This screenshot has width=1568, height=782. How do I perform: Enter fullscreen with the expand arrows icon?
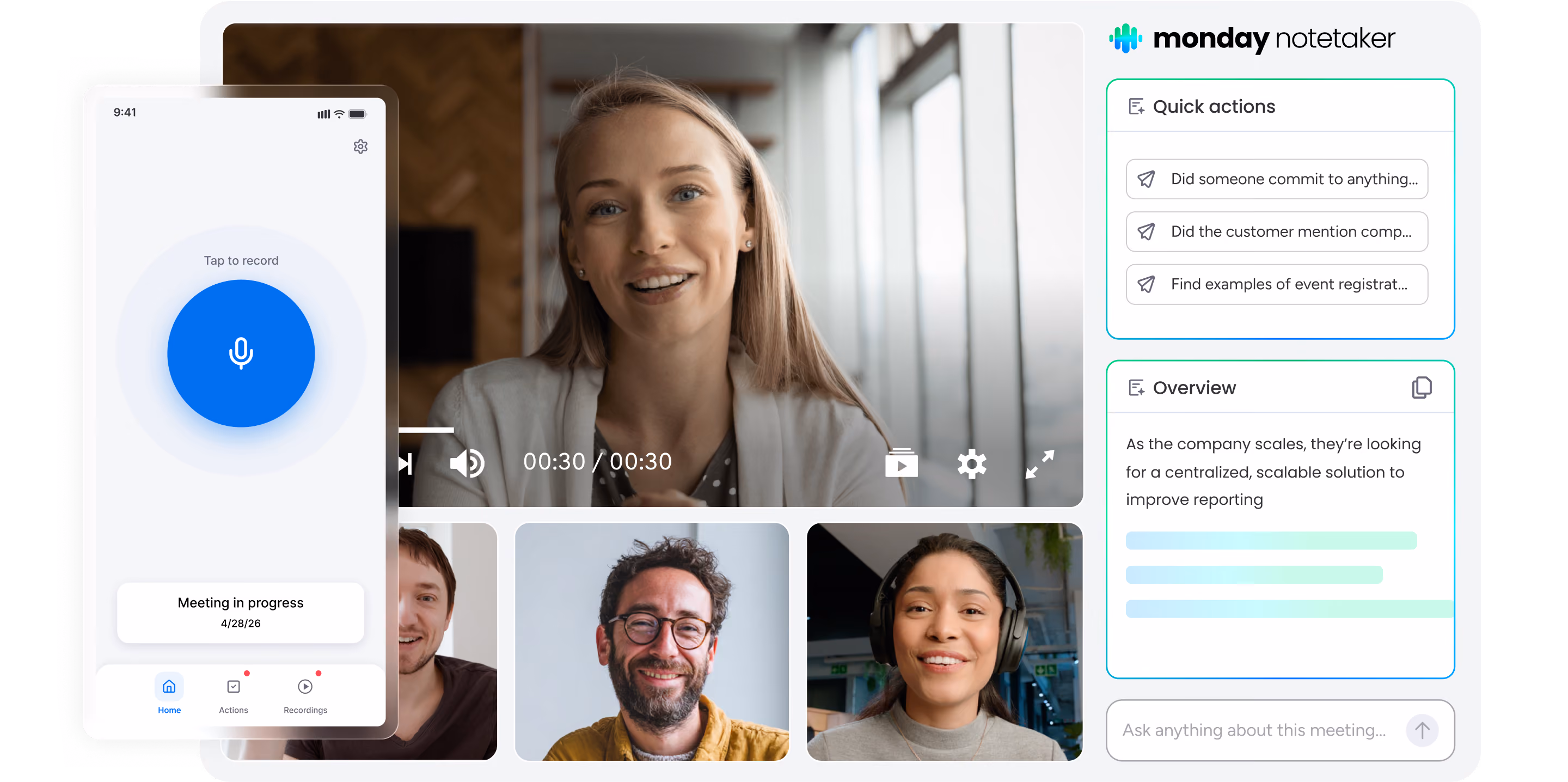pyautogui.click(x=1040, y=464)
